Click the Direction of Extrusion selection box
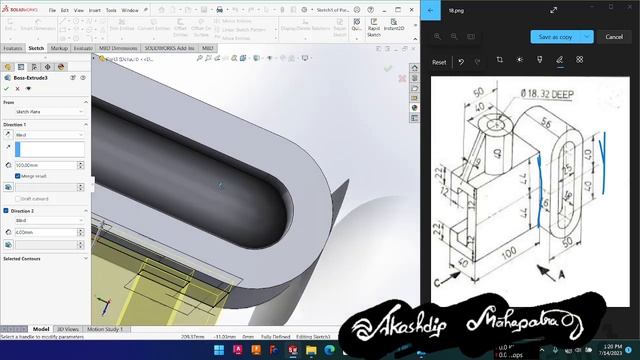The image size is (640, 360). (50, 149)
